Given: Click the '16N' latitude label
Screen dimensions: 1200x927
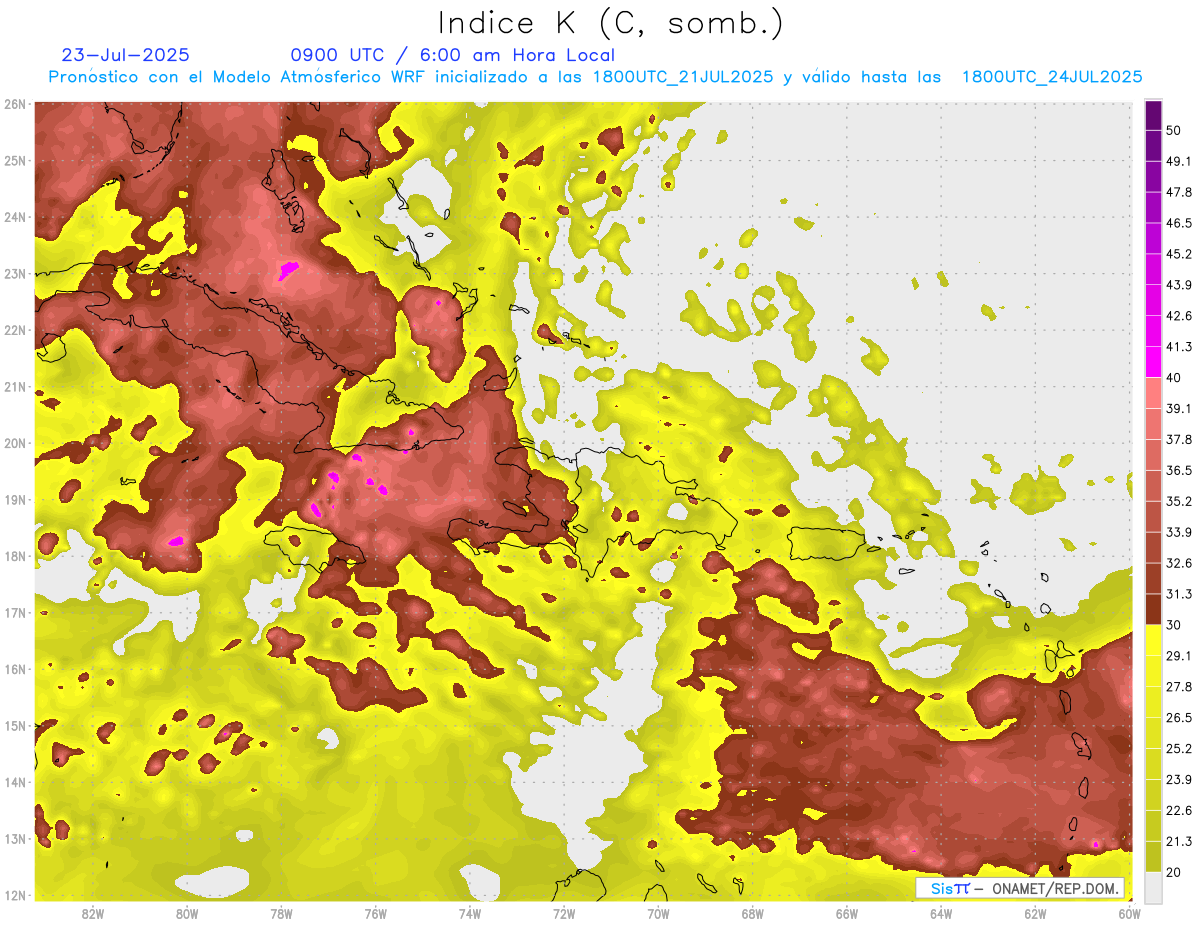Looking at the screenshot, I should click(15, 669).
